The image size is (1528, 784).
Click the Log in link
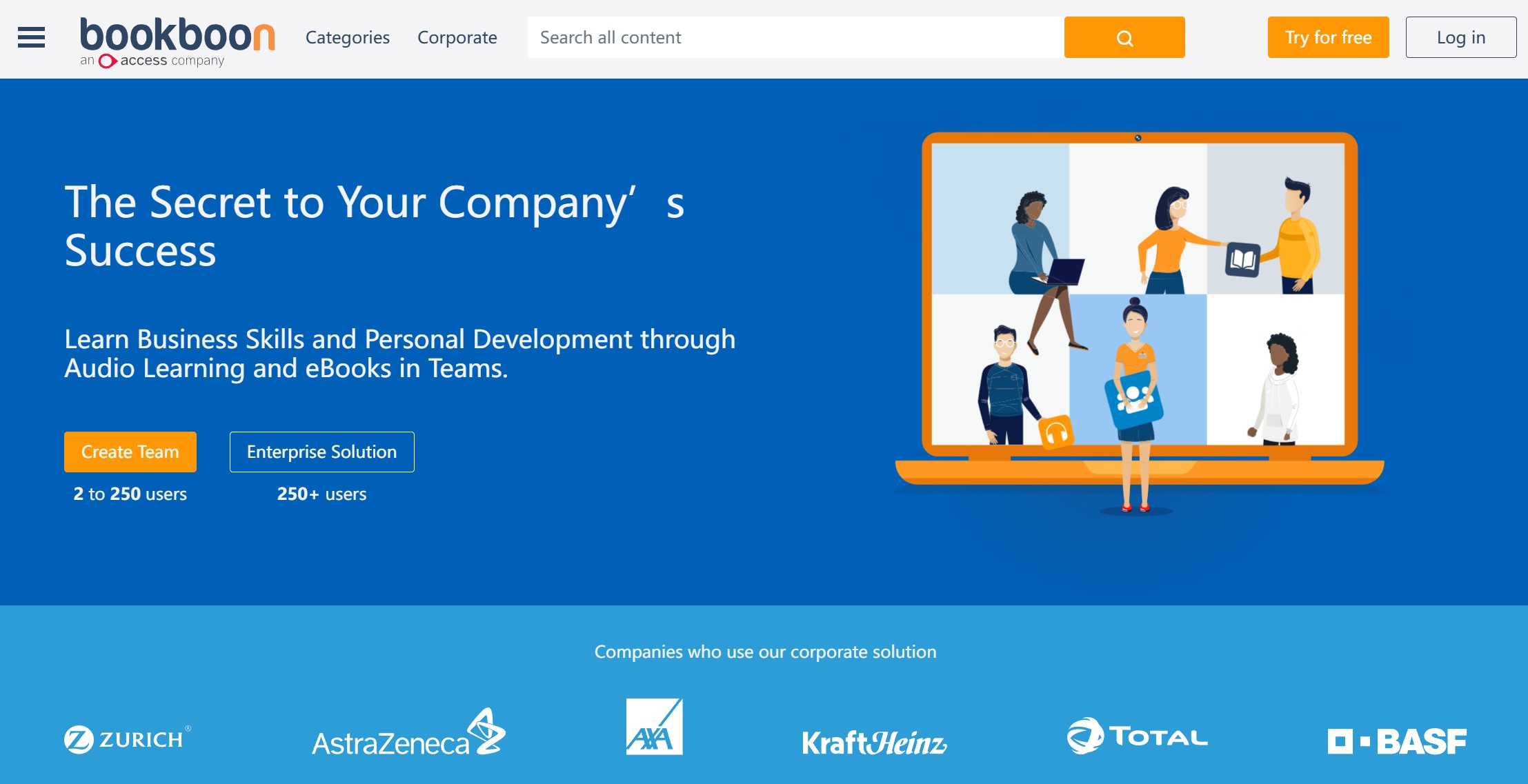coord(1461,37)
